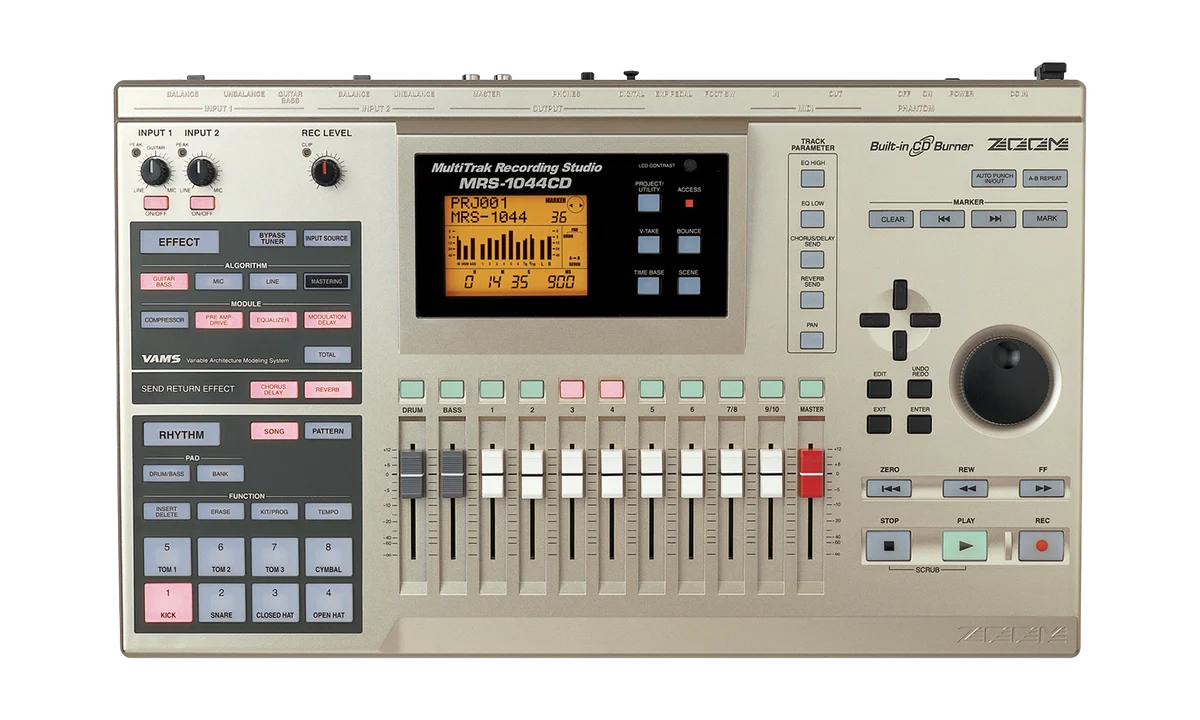1200x720 pixels.
Task: Hit the PLAY transport key
Action: click(x=964, y=546)
